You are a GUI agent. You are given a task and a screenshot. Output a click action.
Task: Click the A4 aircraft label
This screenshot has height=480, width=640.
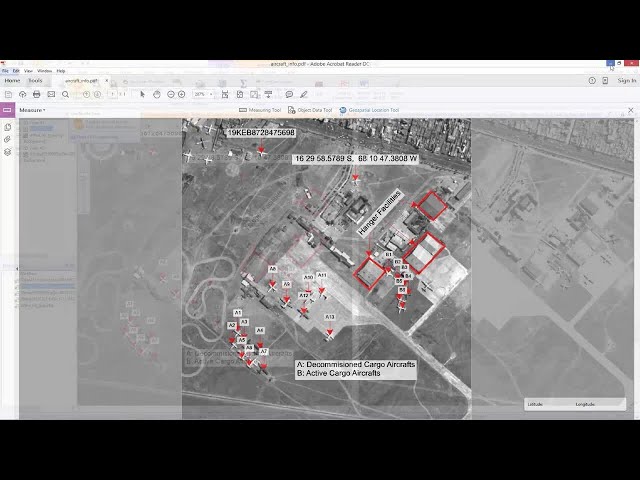[260, 330]
